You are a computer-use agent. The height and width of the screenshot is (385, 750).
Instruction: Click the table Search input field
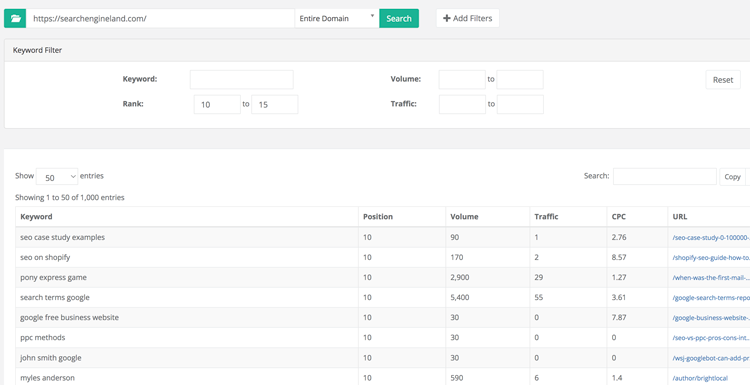[x=665, y=176]
